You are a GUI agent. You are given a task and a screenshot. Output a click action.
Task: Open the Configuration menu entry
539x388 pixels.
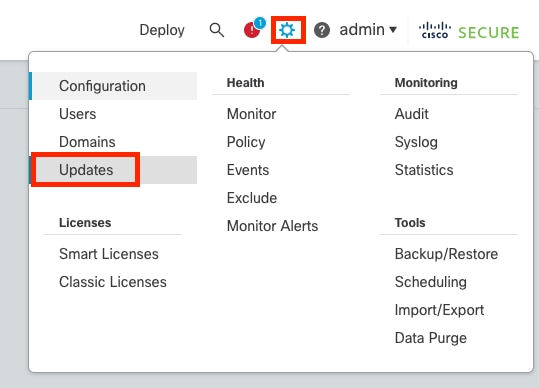113,86
